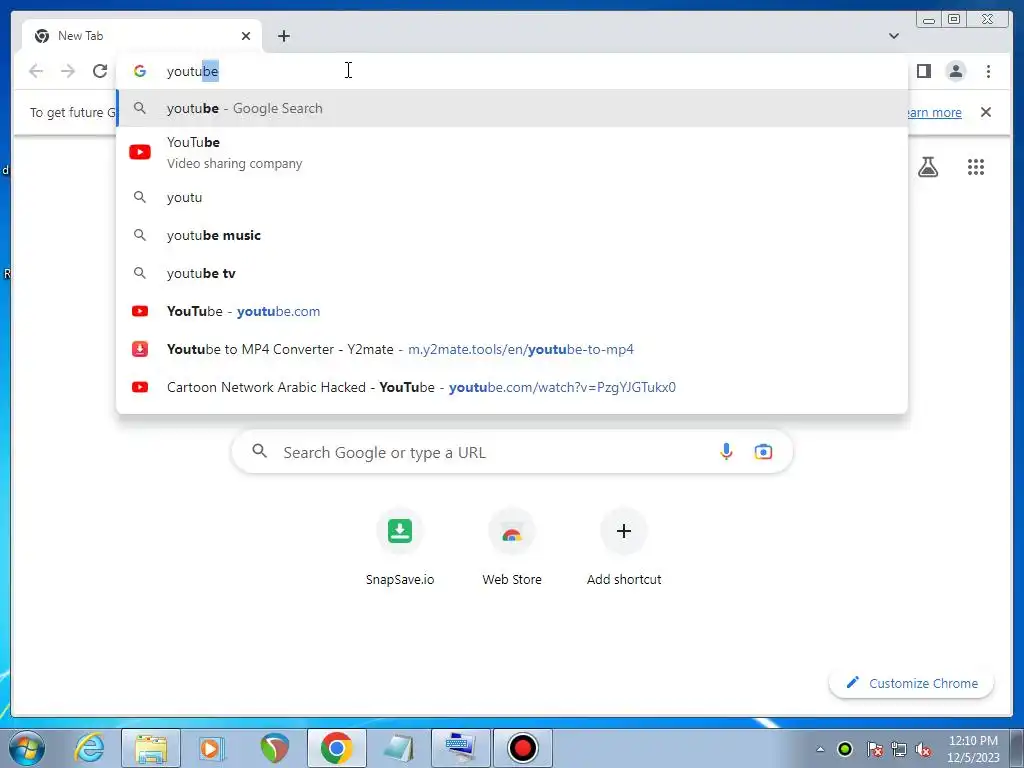This screenshot has width=1024, height=768.
Task: Open the Cartoon Network Arabic Hacked suggestion
Action: [x=512, y=387]
